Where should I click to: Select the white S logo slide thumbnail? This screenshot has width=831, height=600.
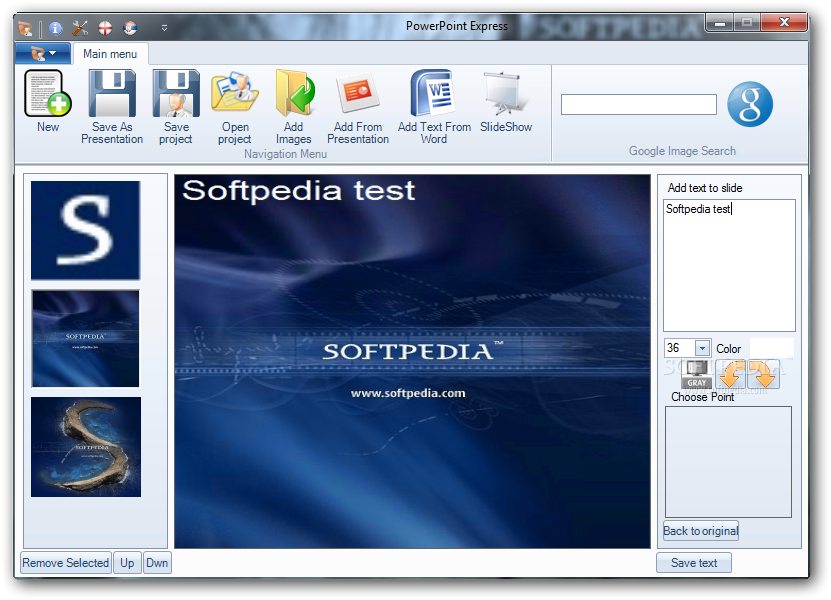[85, 230]
